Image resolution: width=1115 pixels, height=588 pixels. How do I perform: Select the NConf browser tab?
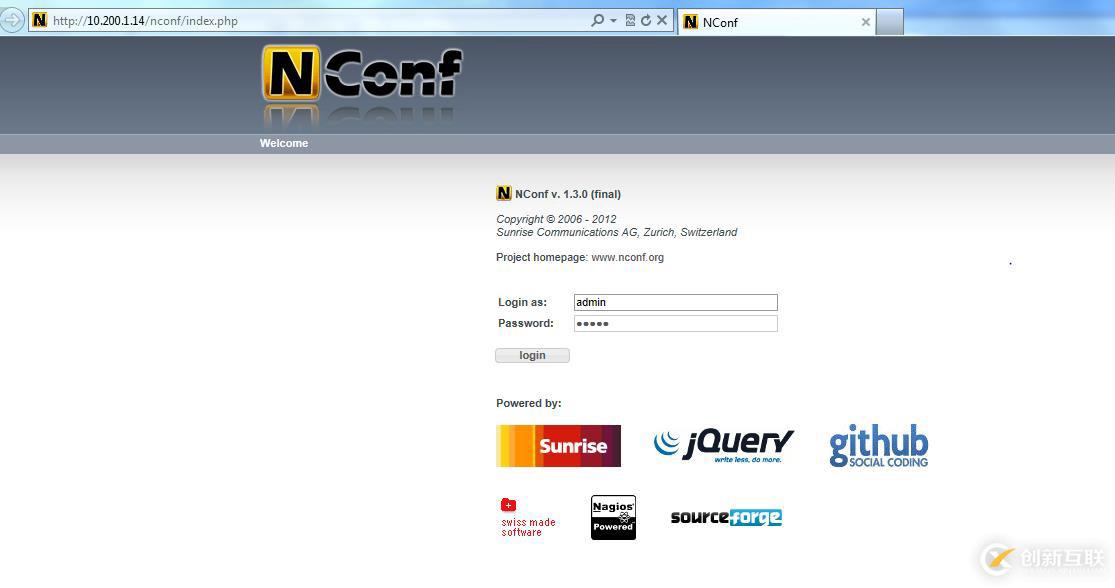pyautogui.click(x=776, y=22)
